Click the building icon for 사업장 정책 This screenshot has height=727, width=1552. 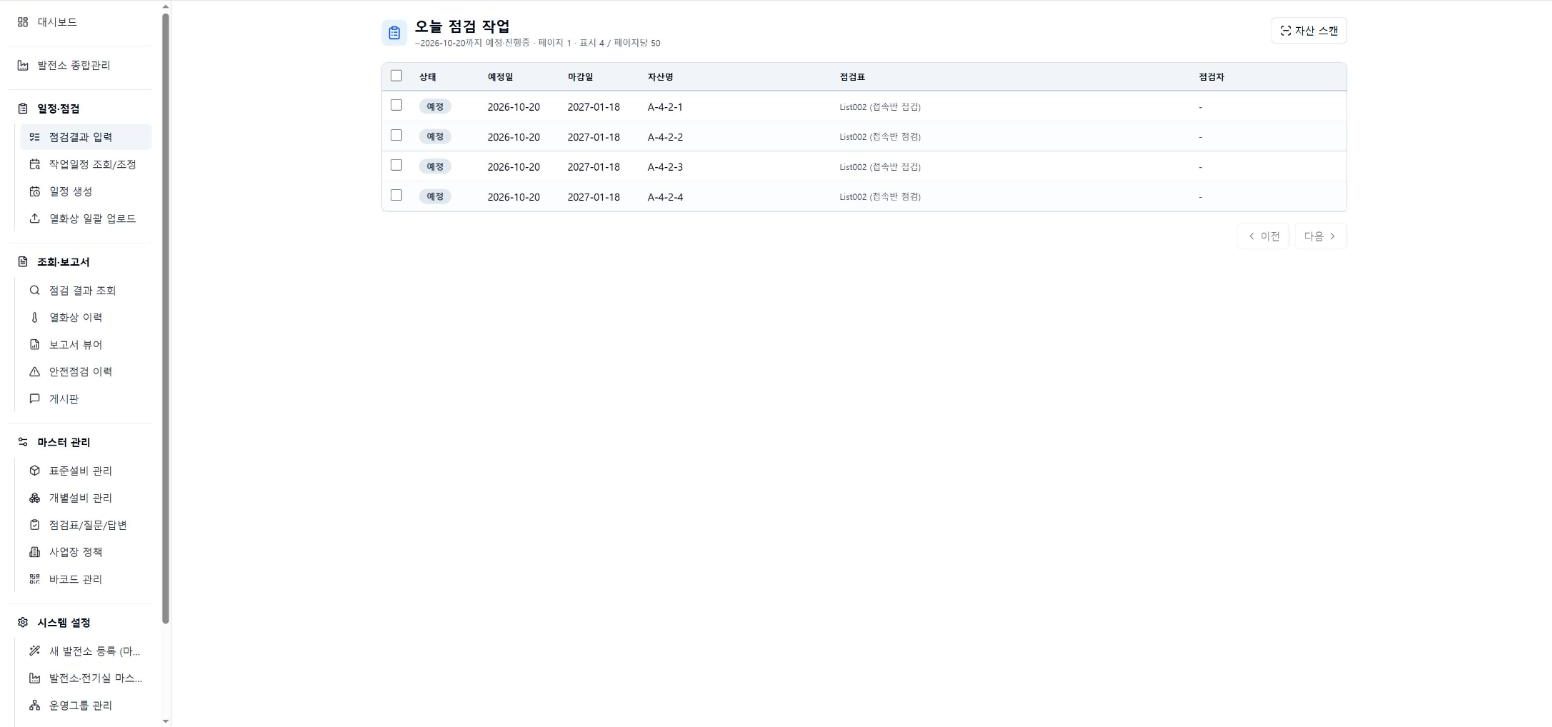pyautogui.click(x=35, y=552)
